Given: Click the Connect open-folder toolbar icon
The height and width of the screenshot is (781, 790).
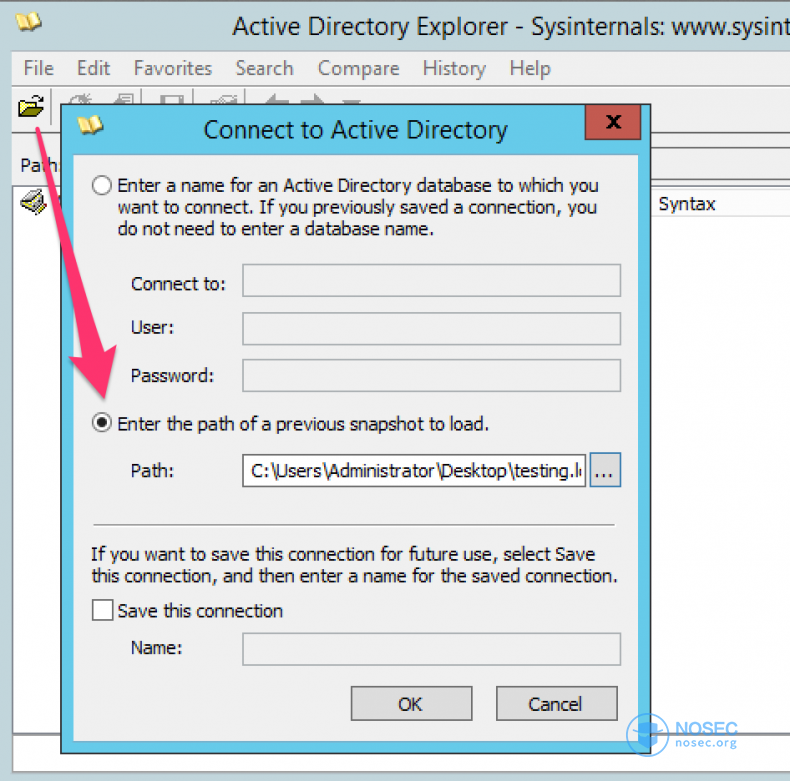Looking at the screenshot, I should [x=31, y=106].
